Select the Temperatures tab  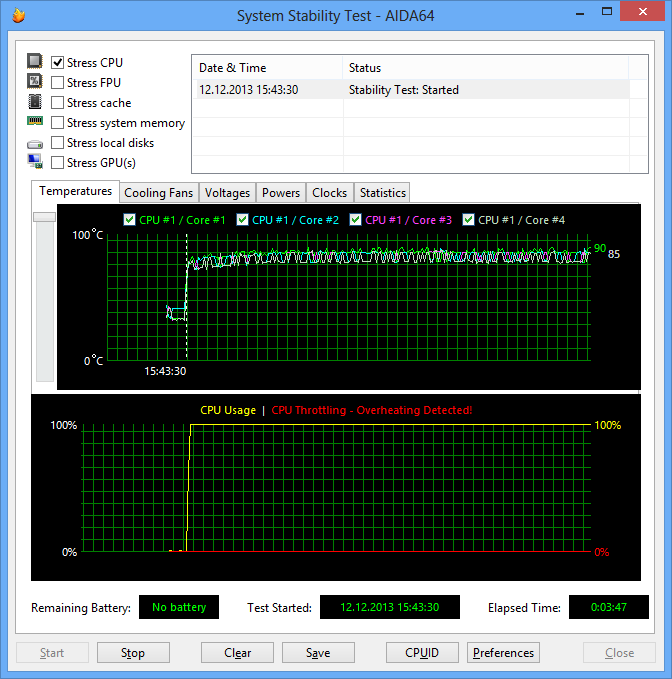75,191
